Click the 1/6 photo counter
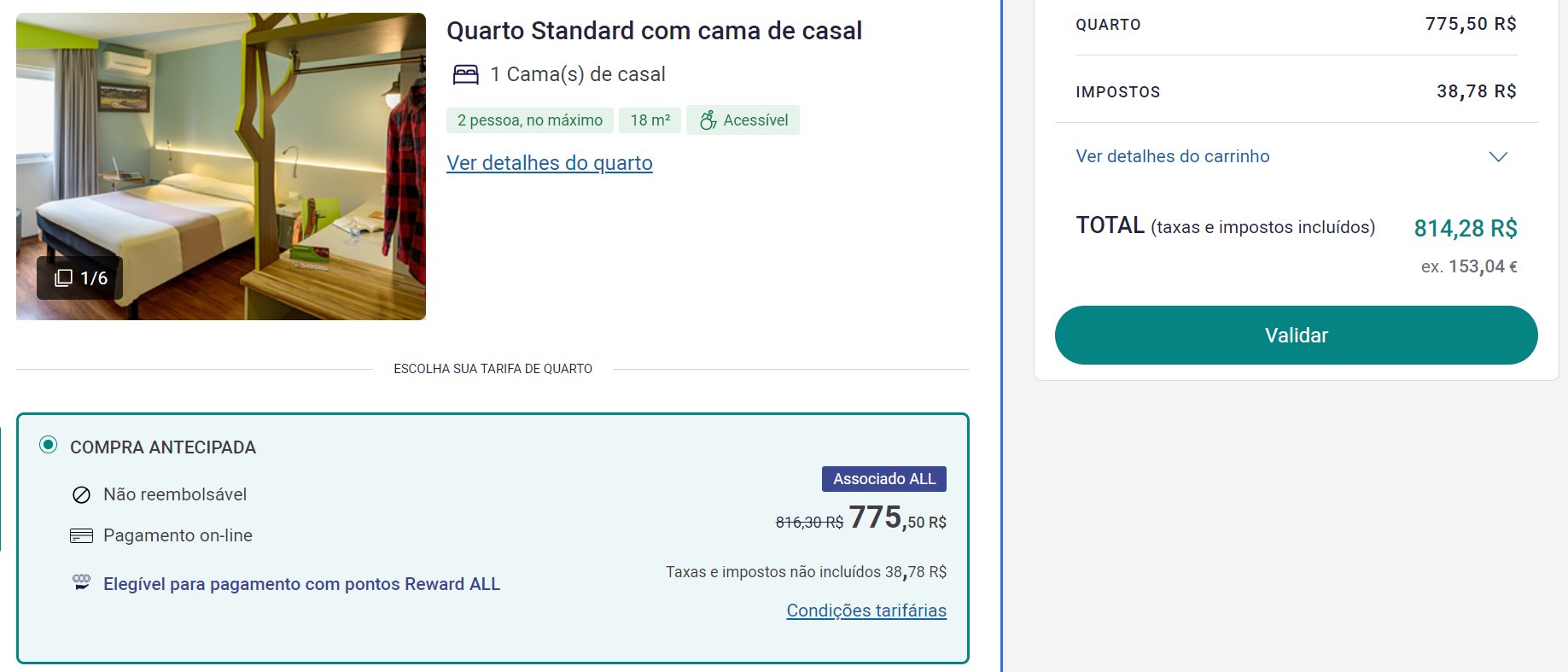Image resolution: width=1568 pixels, height=672 pixels. 80,278
